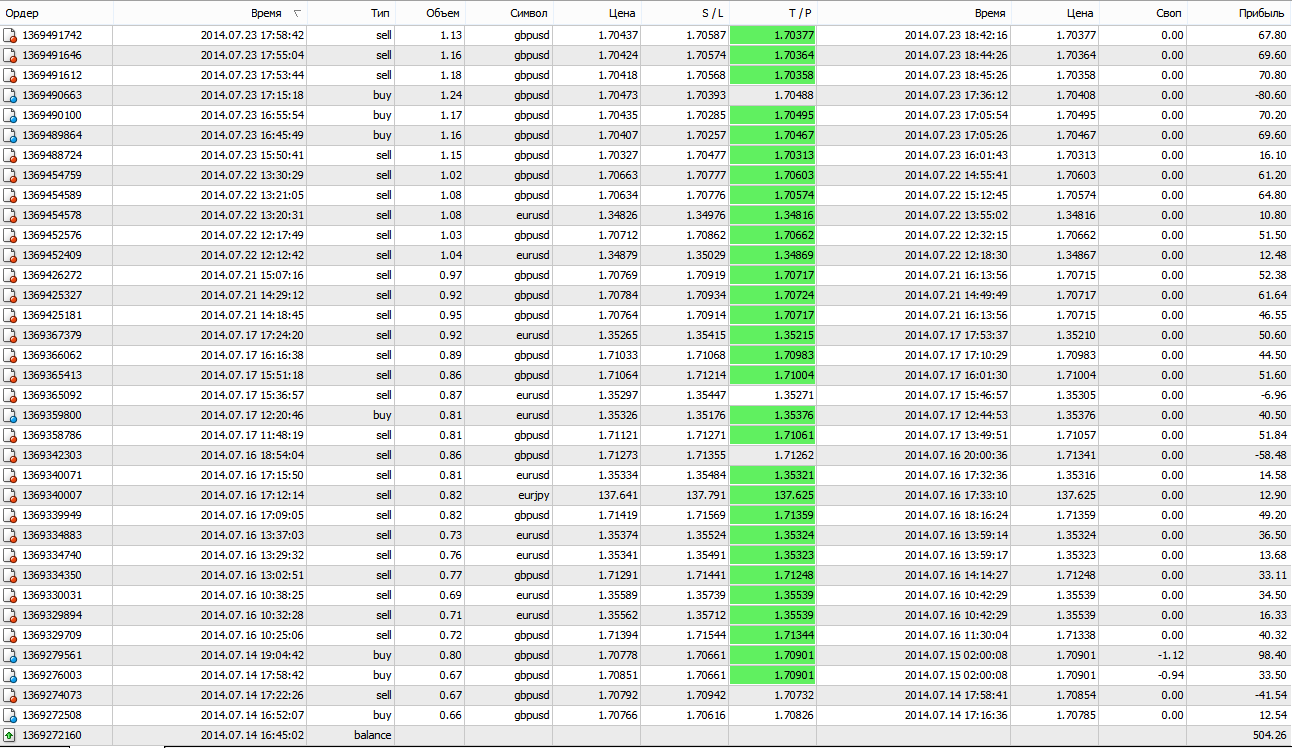Select profit value 98.40

[x=1271, y=655]
